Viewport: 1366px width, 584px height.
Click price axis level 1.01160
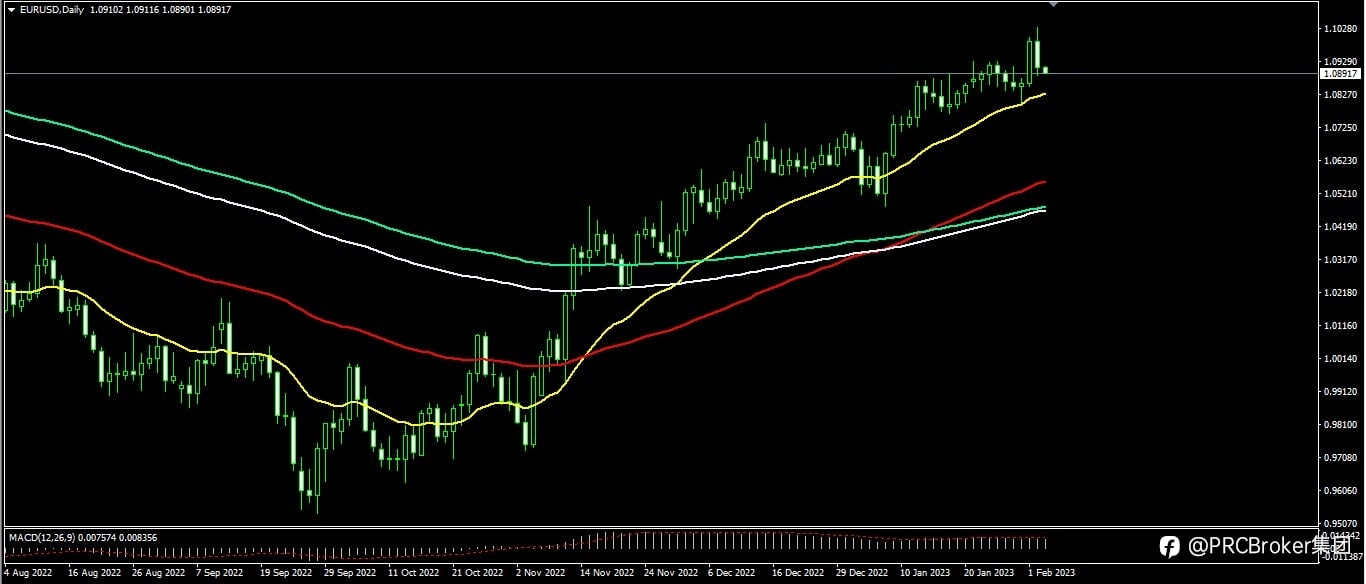(x=1339, y=325)
